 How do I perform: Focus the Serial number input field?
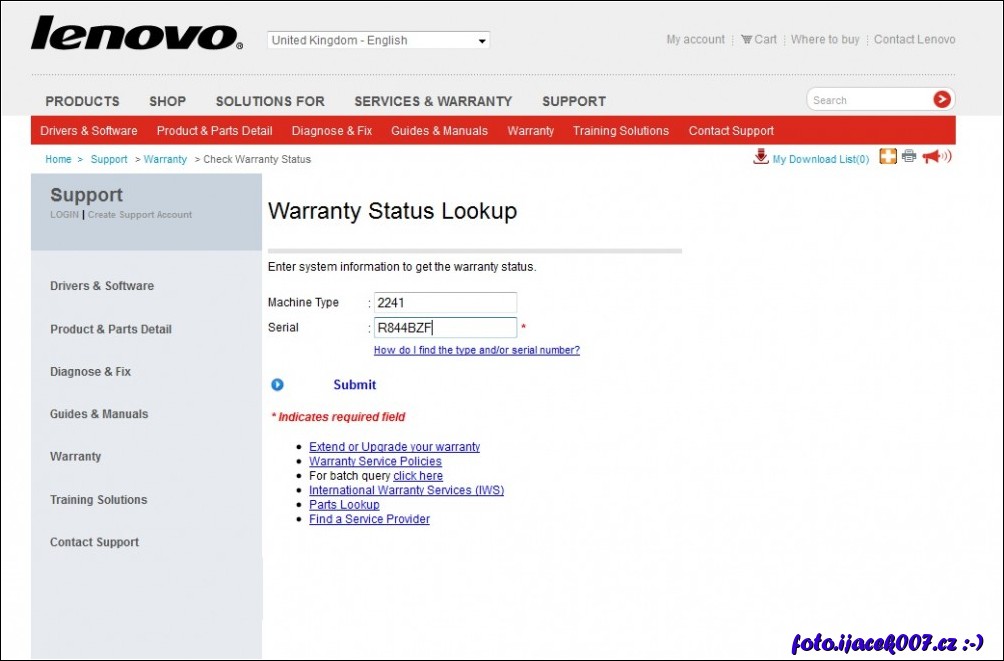pyautogui.click(x=445, y=328)
